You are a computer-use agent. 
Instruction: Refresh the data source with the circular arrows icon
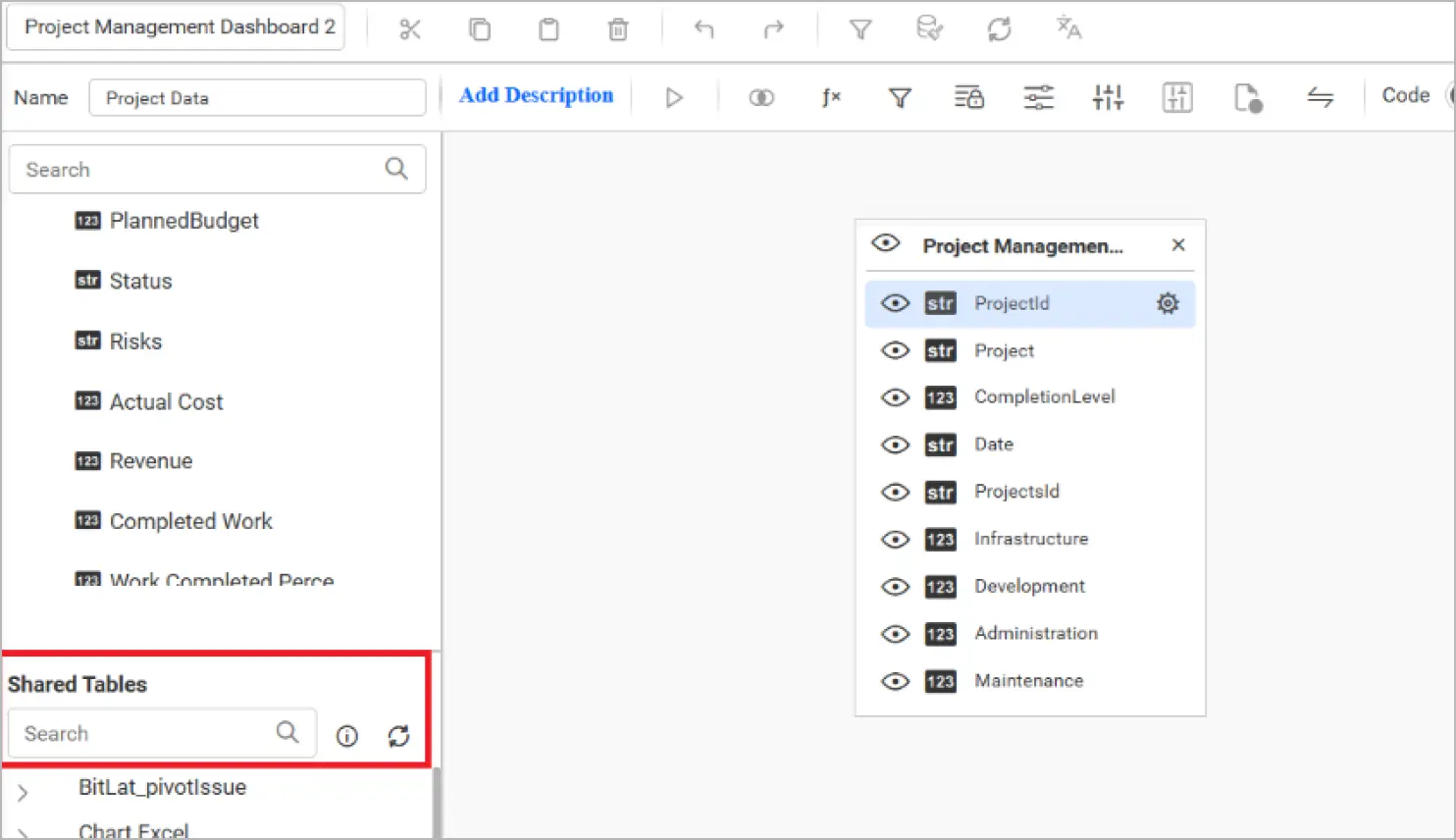tap(999, 28)
